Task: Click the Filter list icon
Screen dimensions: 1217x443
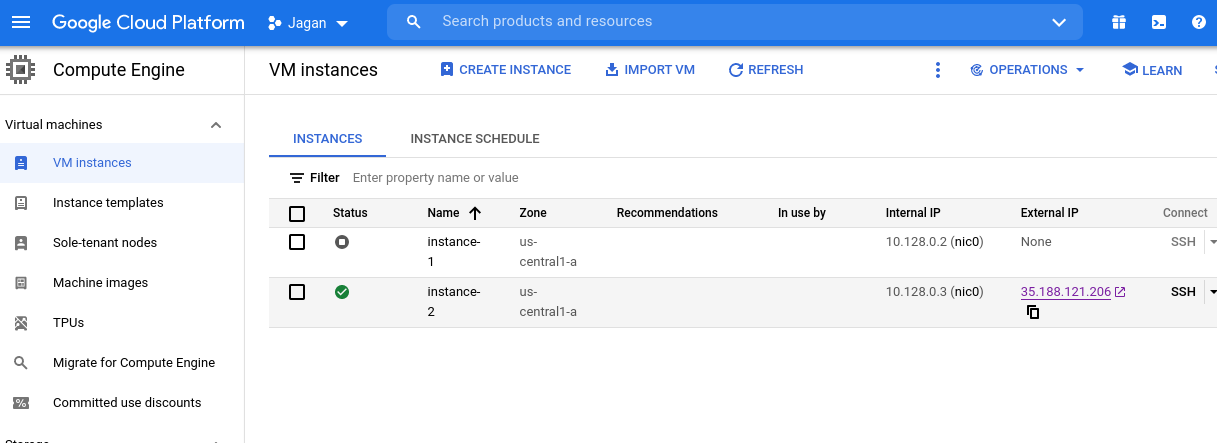Action: point(297,178)
